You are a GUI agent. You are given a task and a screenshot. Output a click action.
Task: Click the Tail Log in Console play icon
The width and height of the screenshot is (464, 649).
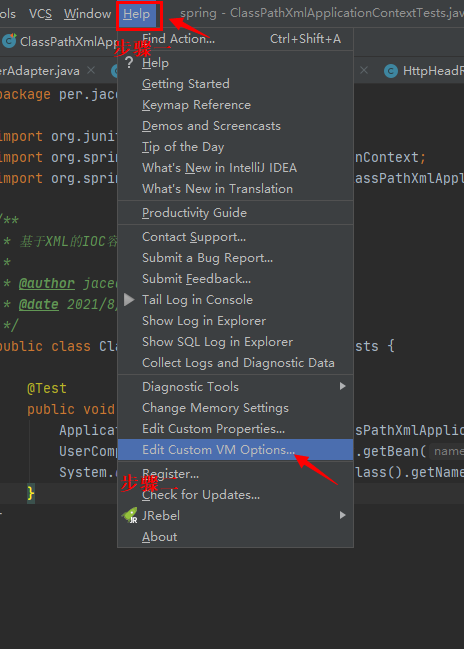[129, 299]
